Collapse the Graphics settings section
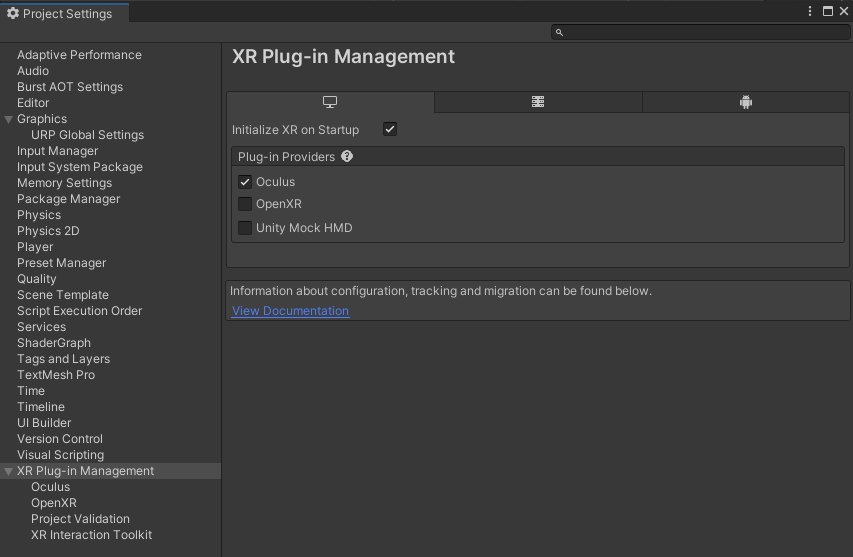Viewport: 853px width, 557px height. coord(9,119)
